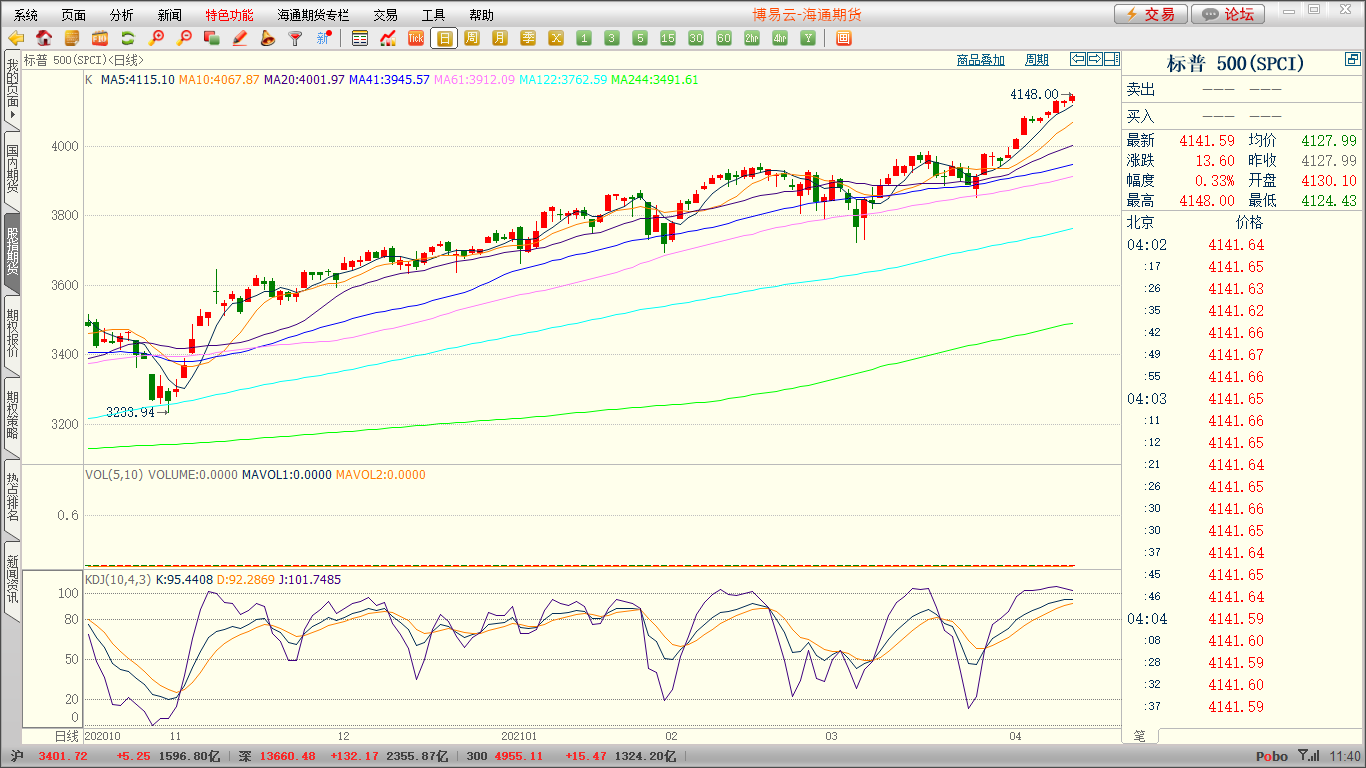Select 2hr period button
The image size is (1366, 768).
(x=752, y=38)
